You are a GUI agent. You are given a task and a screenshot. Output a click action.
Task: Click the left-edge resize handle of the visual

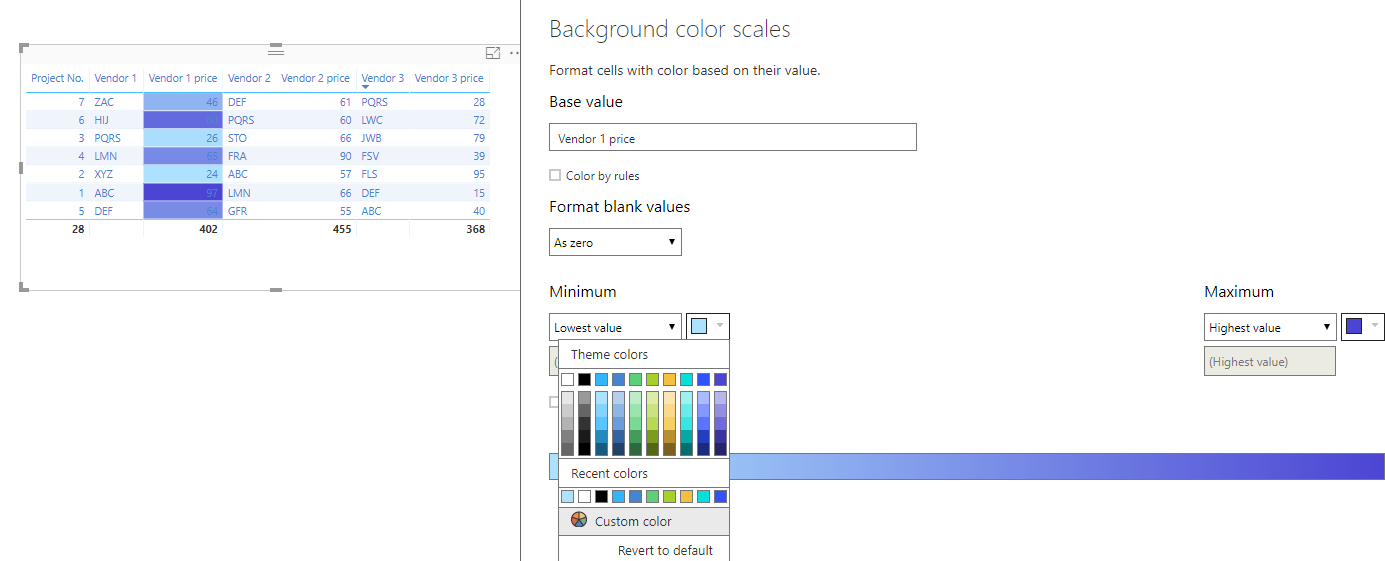point(21,168)
